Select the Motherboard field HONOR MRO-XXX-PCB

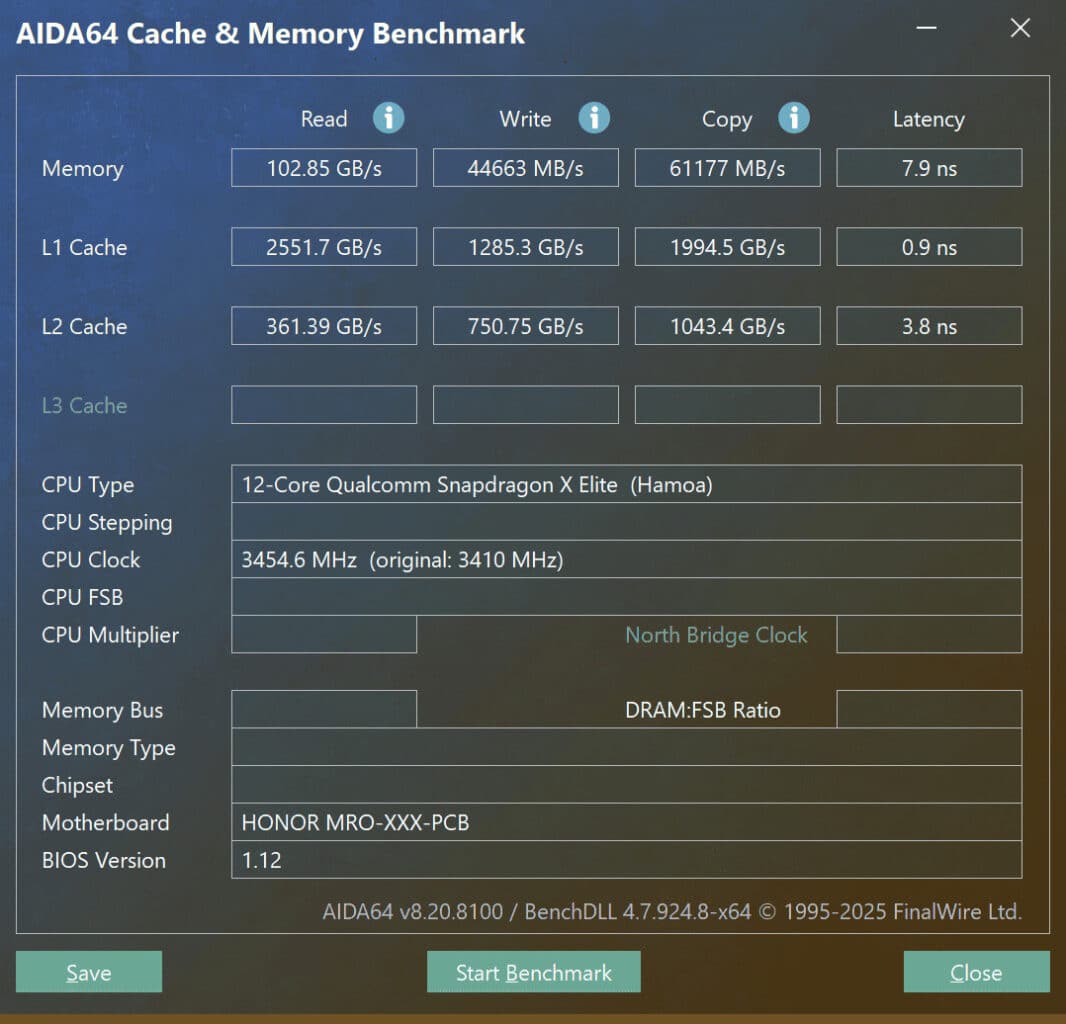626,822
